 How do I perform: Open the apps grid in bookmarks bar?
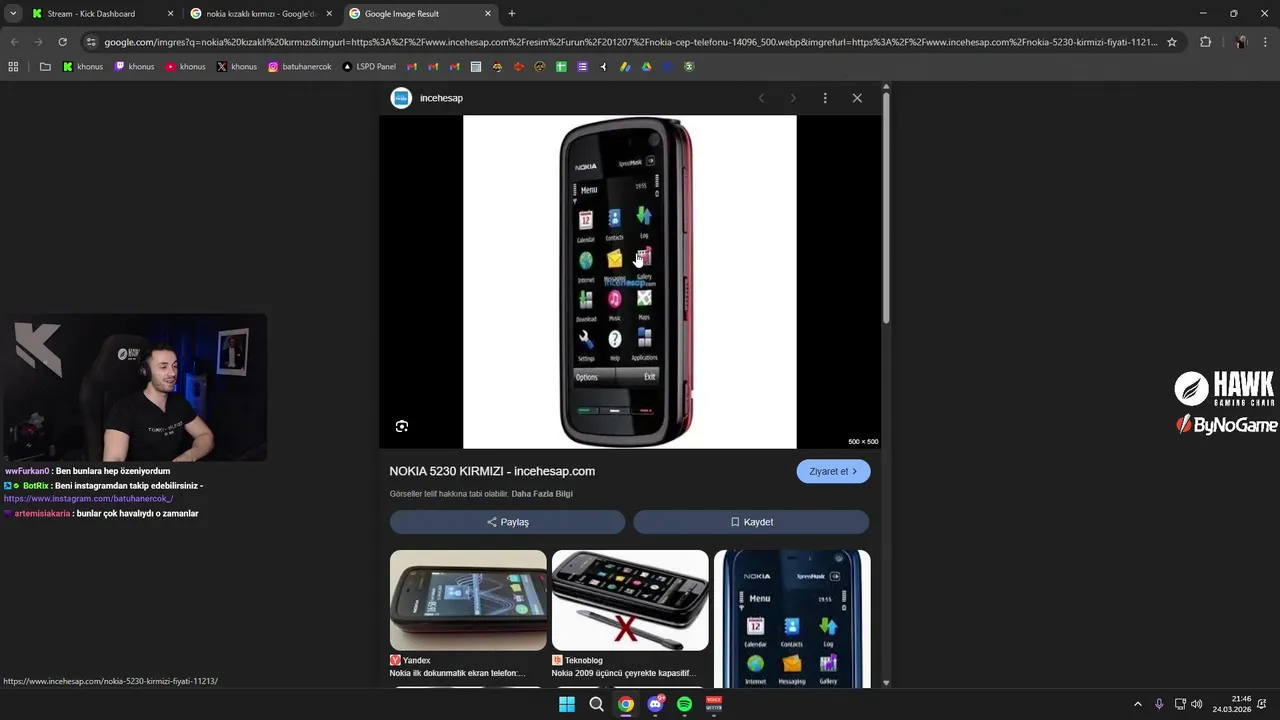coord(13,67)
